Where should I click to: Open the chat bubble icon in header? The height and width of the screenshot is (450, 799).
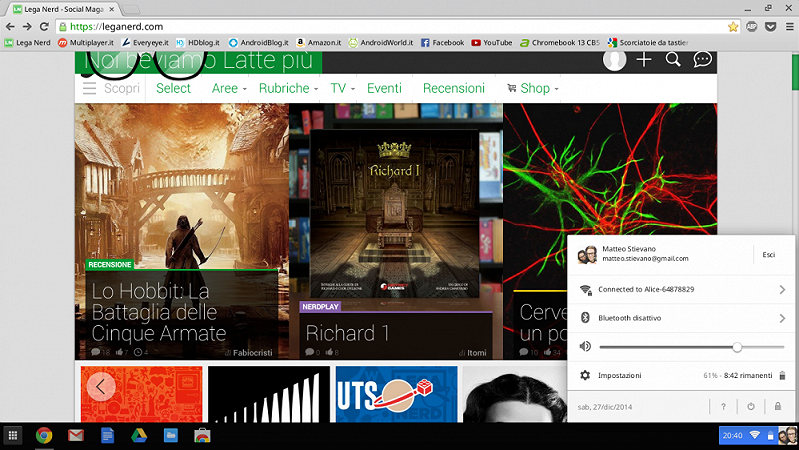click(702, 60)
